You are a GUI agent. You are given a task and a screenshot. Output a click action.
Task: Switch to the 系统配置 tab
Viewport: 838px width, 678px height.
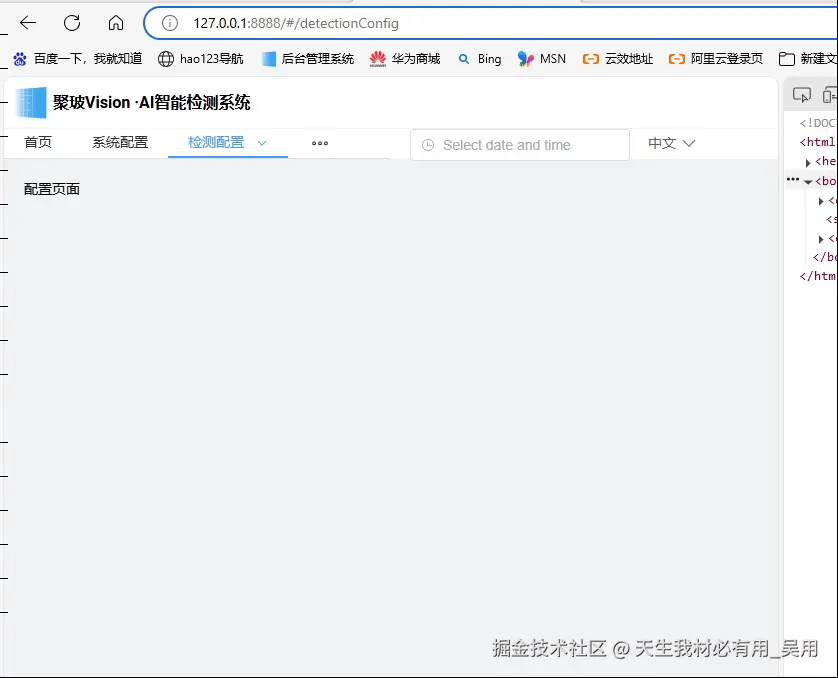(119, 142)
